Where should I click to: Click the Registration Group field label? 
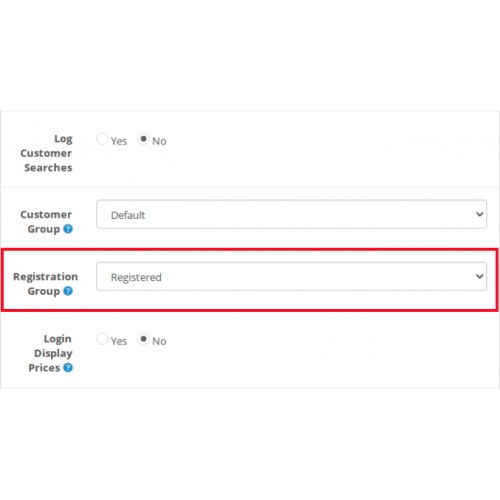click(x=45, y=284)
